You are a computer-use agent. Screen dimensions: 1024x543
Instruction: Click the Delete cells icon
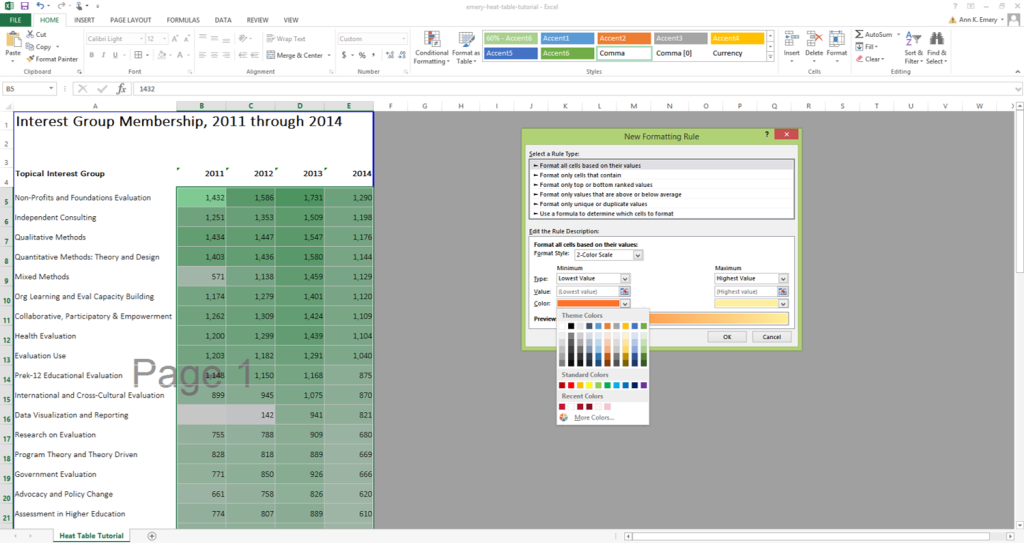tap(814, 39)
